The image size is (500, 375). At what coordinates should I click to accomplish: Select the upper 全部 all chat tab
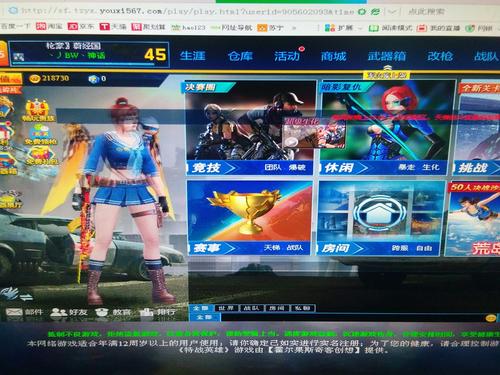[x=201, y=308]
